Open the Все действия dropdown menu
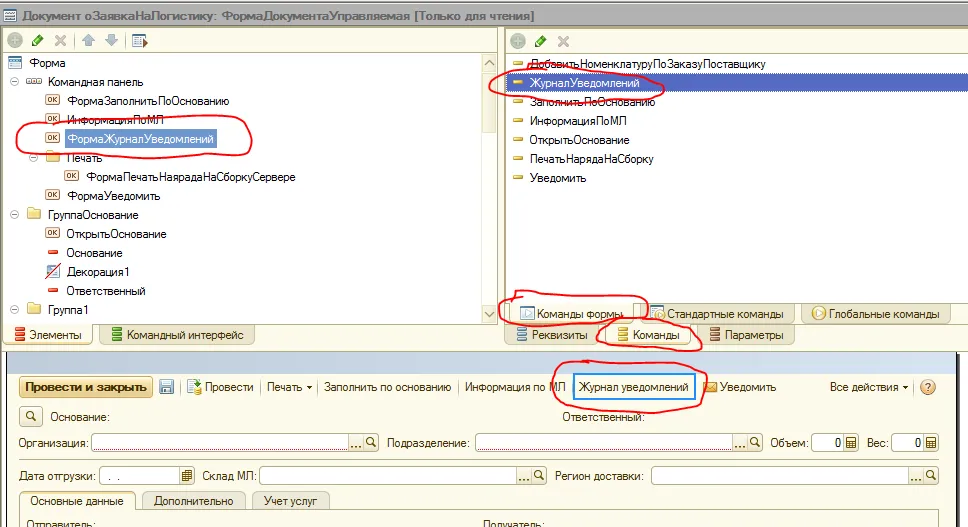 coord(869,387)
